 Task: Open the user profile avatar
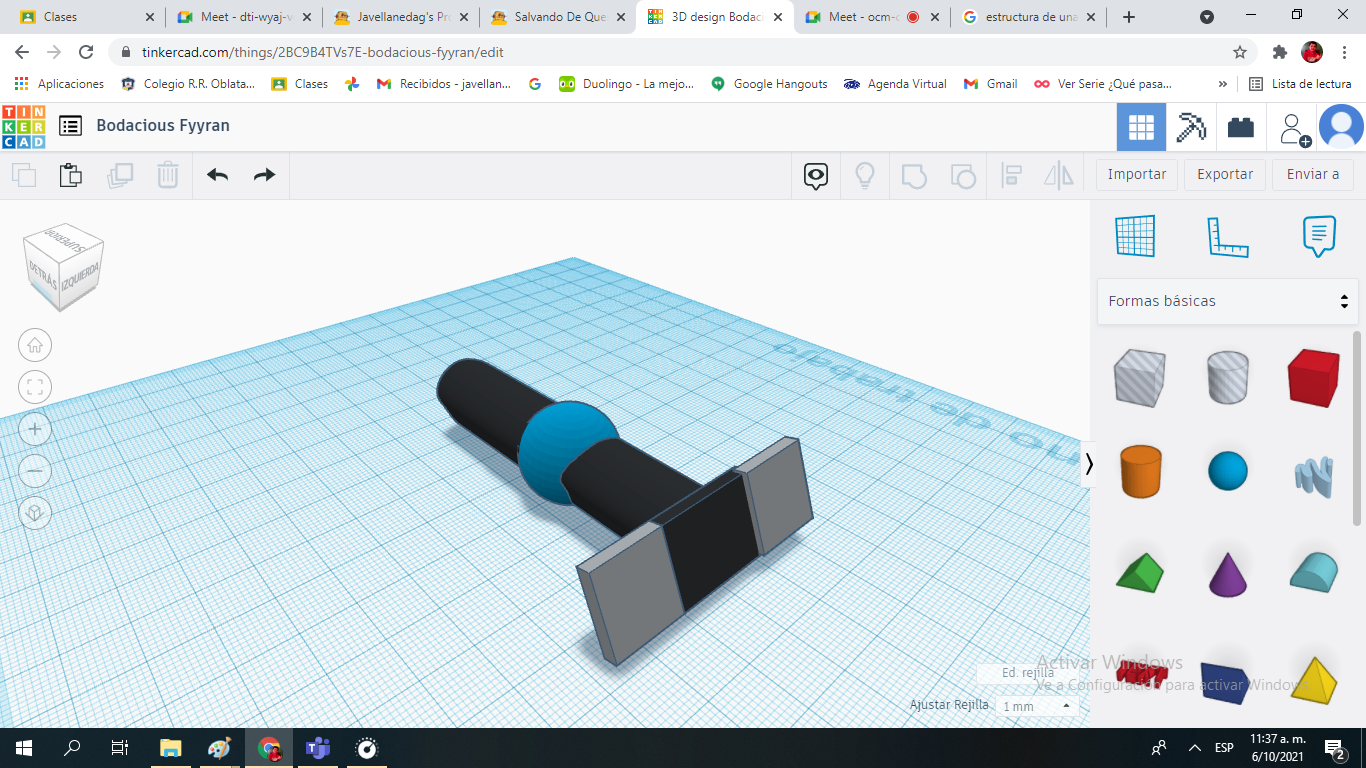[x=1341, y=127]
